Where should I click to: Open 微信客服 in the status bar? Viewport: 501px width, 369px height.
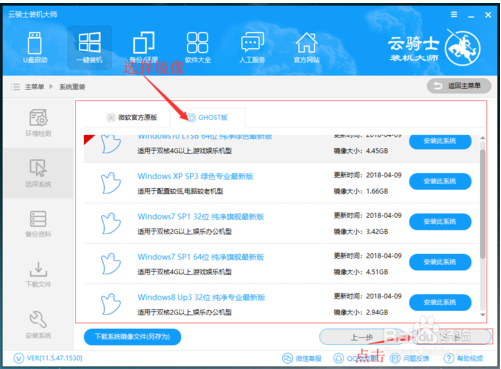[x=302, y=358]
